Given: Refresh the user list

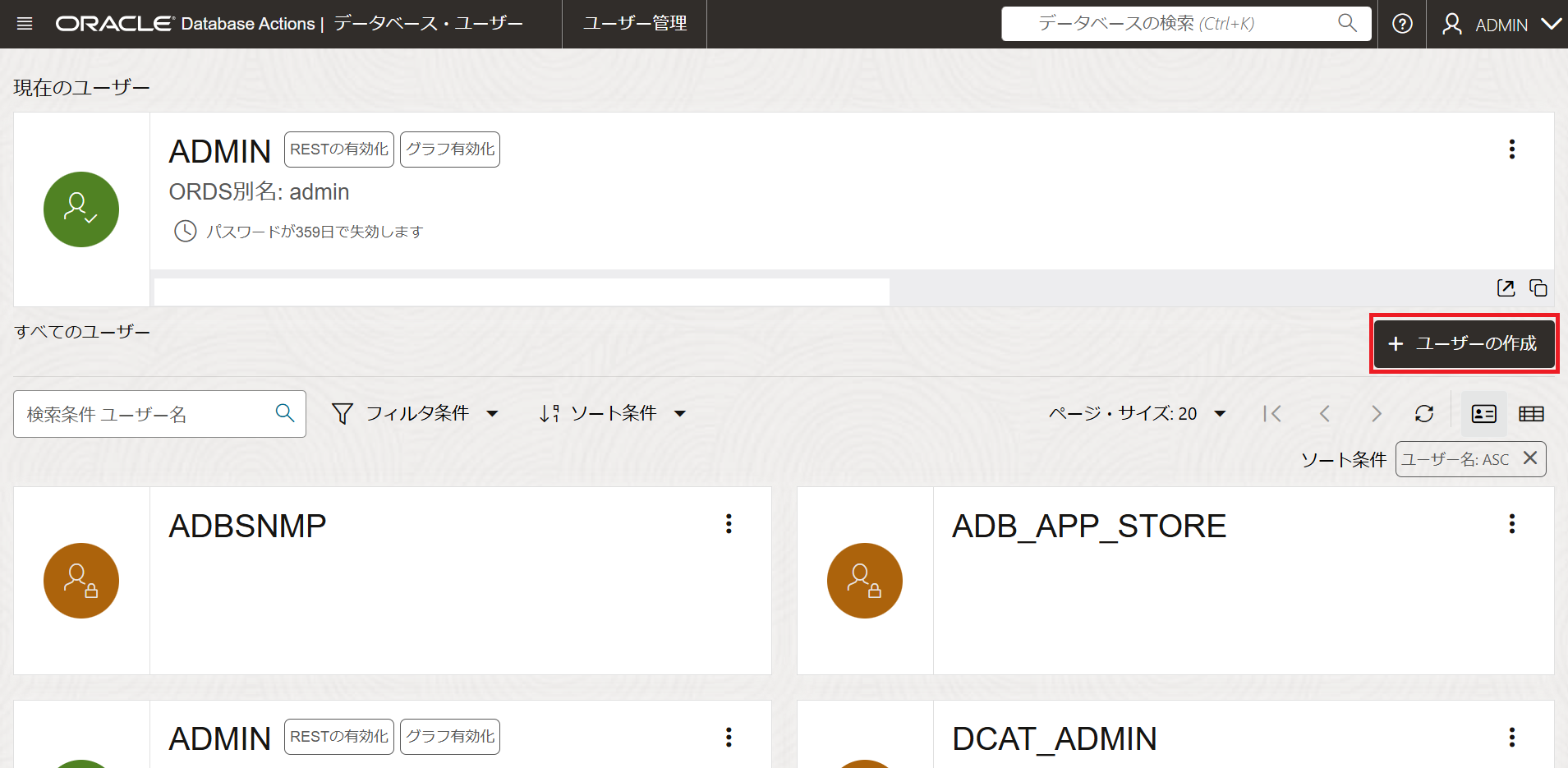Looking at the screenshot, I should [x=1424, y=413].
